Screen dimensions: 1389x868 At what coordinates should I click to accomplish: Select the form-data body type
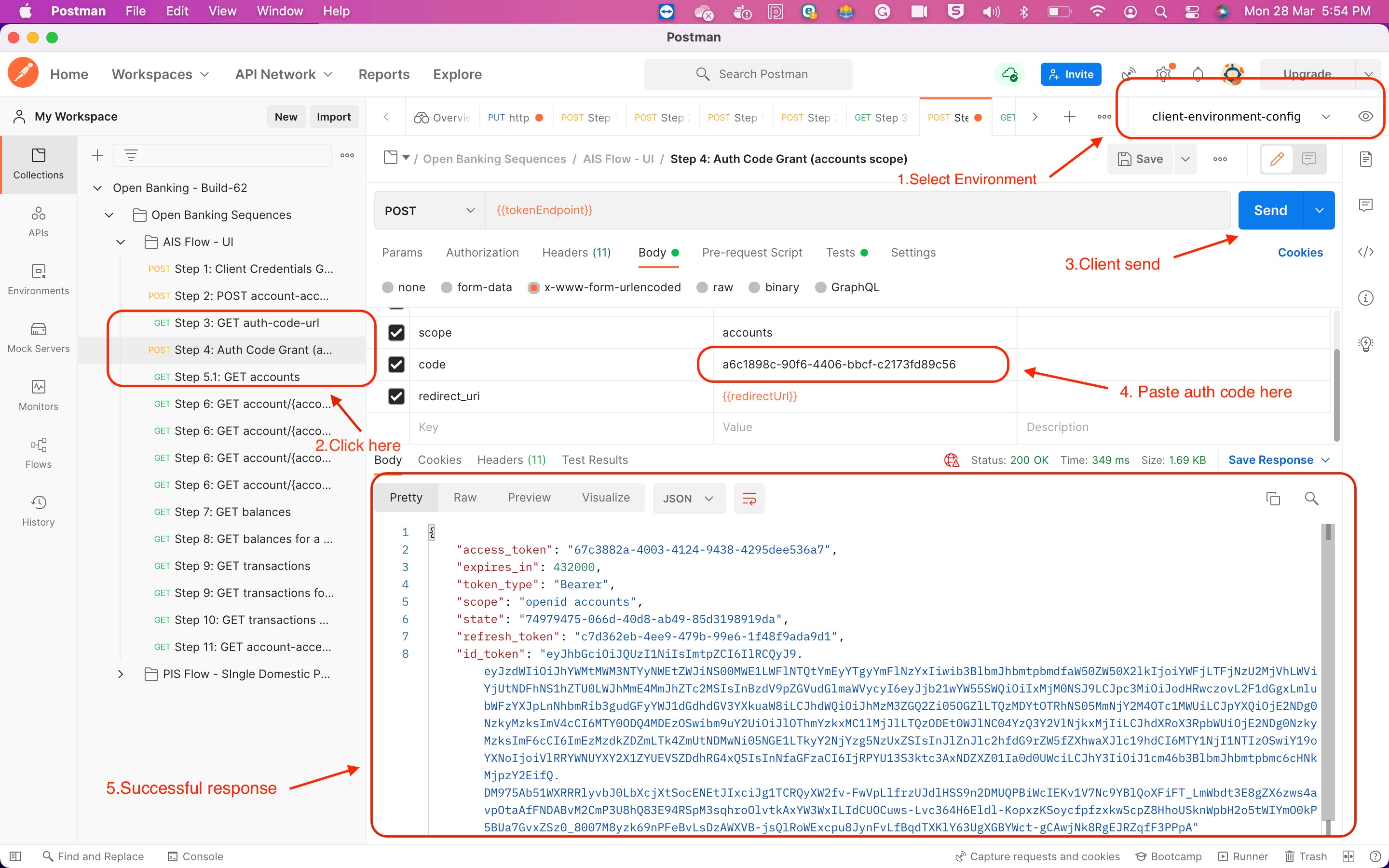click(x=447, y=287)
